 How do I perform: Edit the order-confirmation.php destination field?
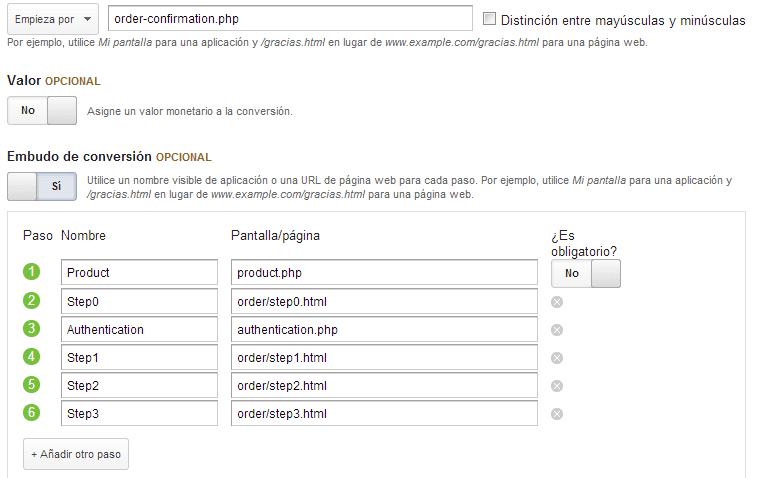[290, 19]
